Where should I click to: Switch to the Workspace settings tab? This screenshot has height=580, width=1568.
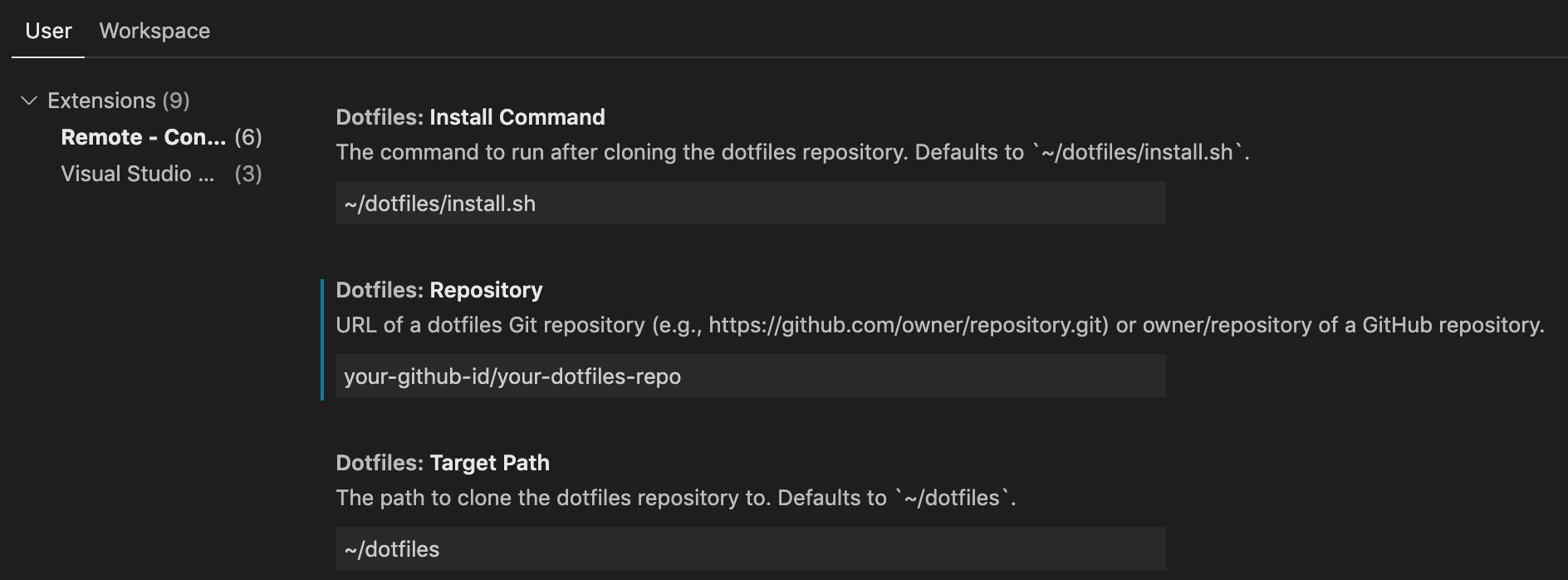point(154,31)
